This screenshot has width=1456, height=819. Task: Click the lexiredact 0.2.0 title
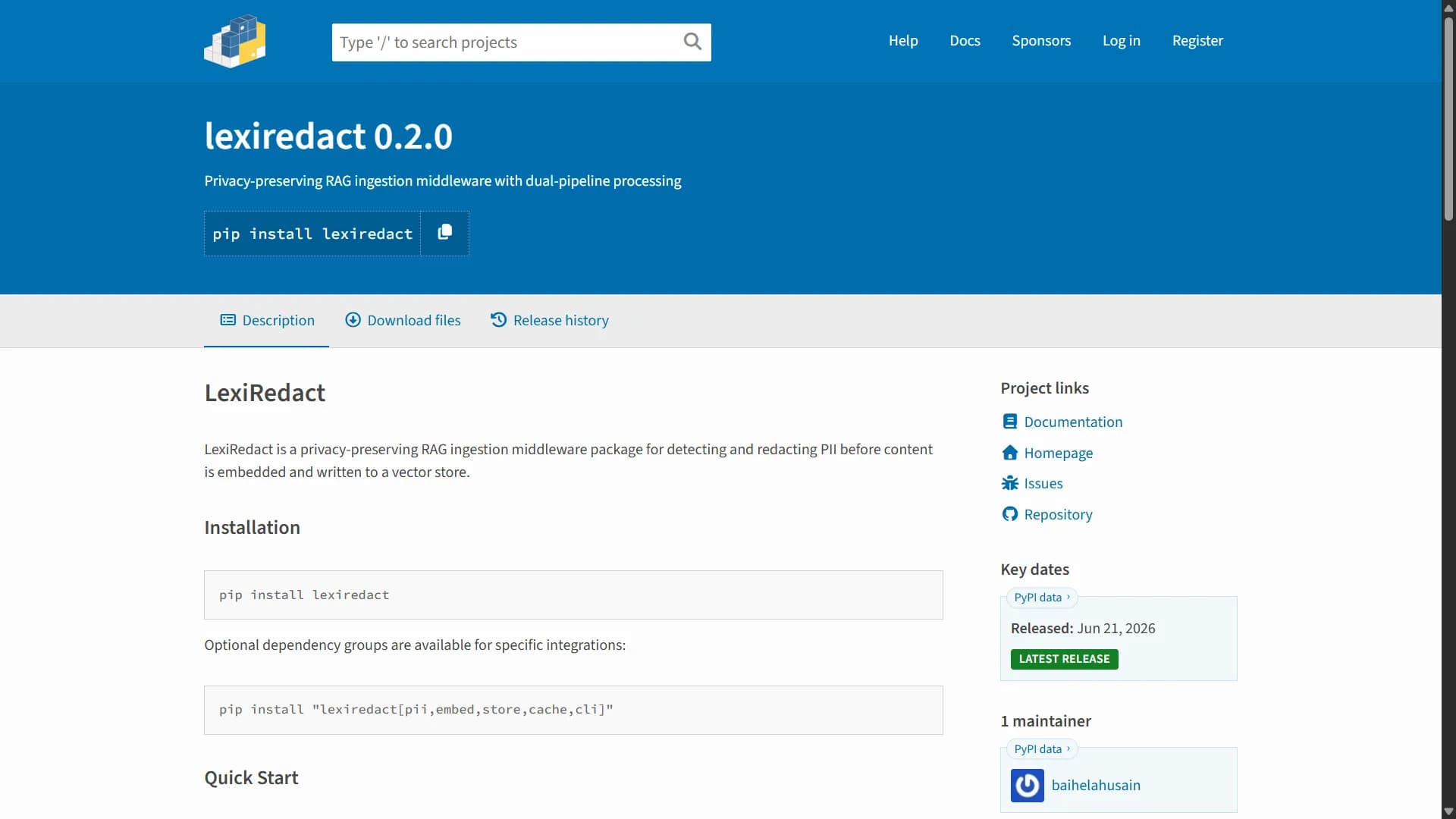(328, 136)
